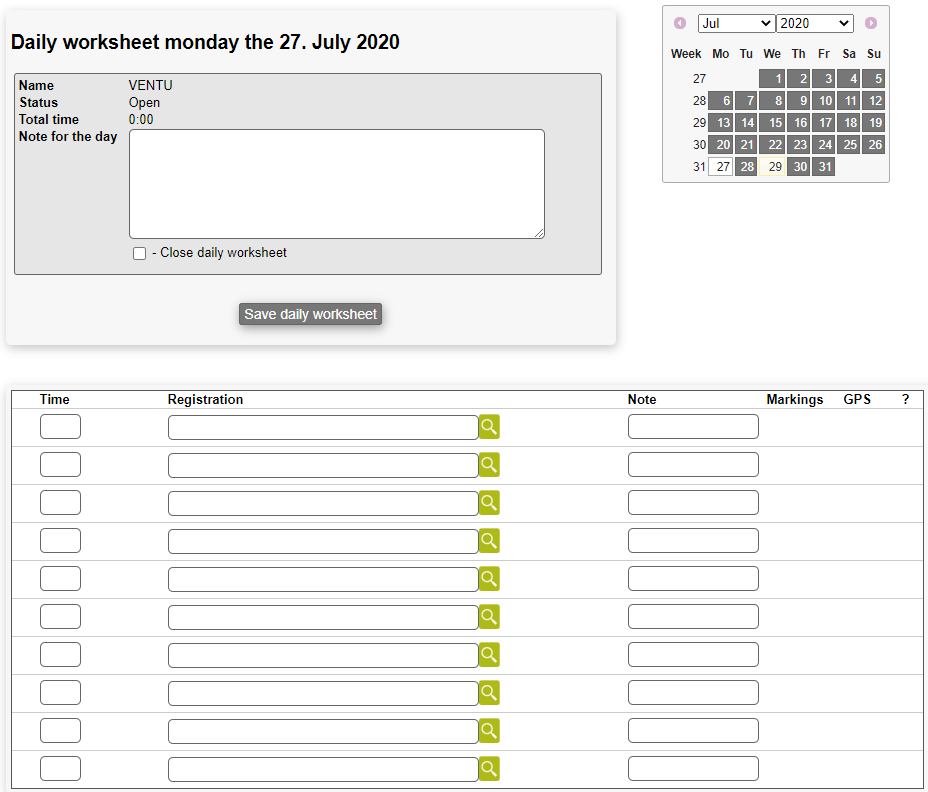Click the search icon in the second registration row

click(x=488, y=465)
